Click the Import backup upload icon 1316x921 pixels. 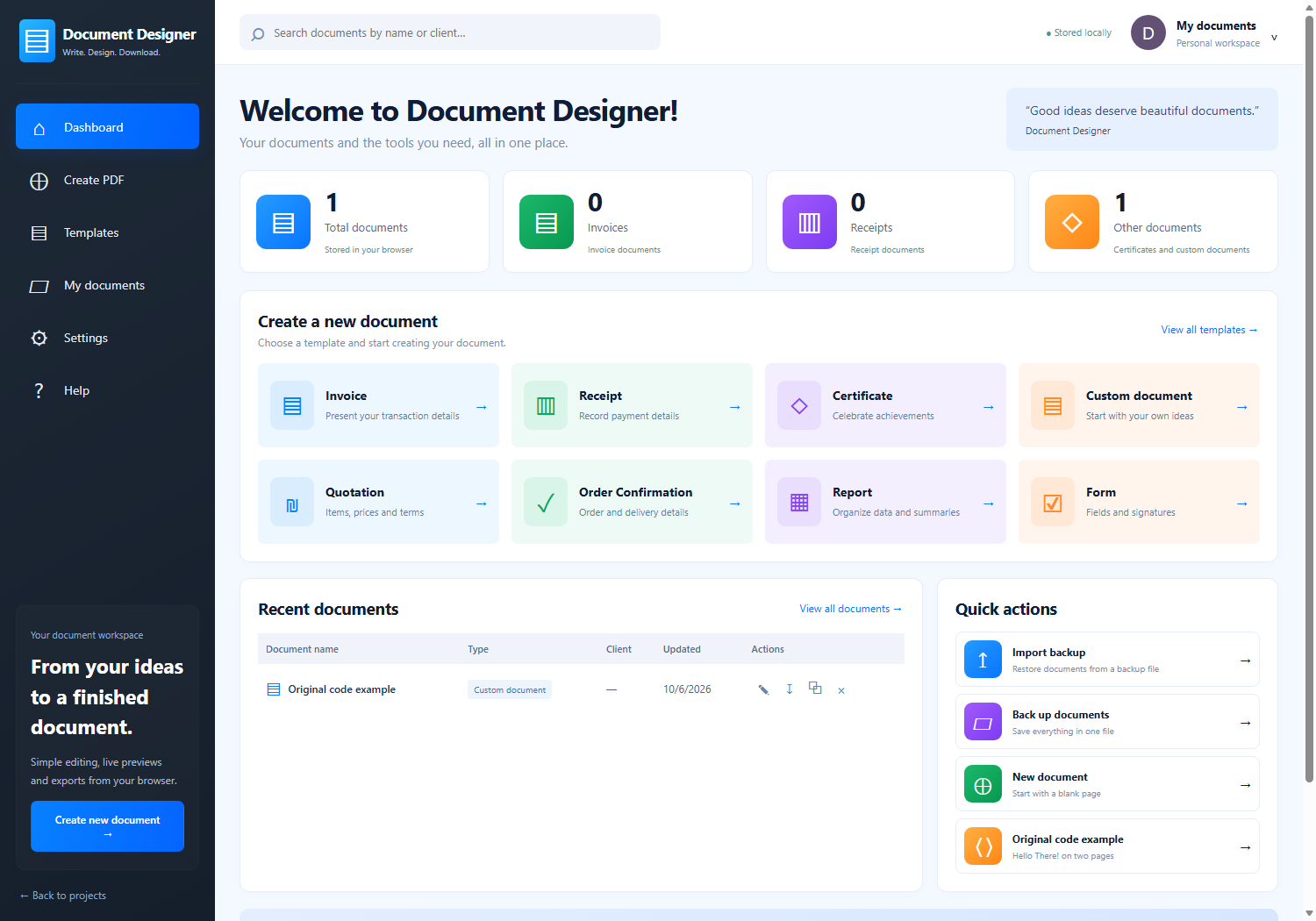983,660
